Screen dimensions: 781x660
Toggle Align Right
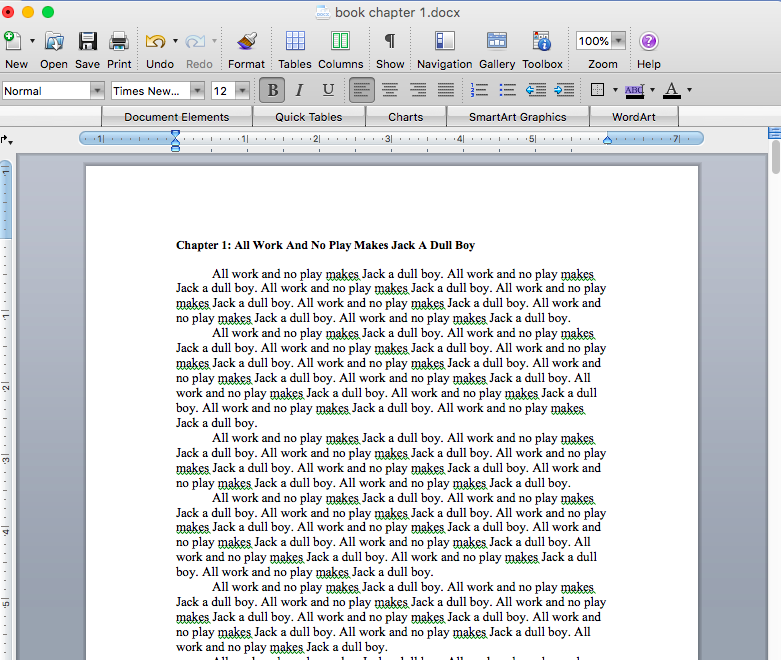(418, 90)
